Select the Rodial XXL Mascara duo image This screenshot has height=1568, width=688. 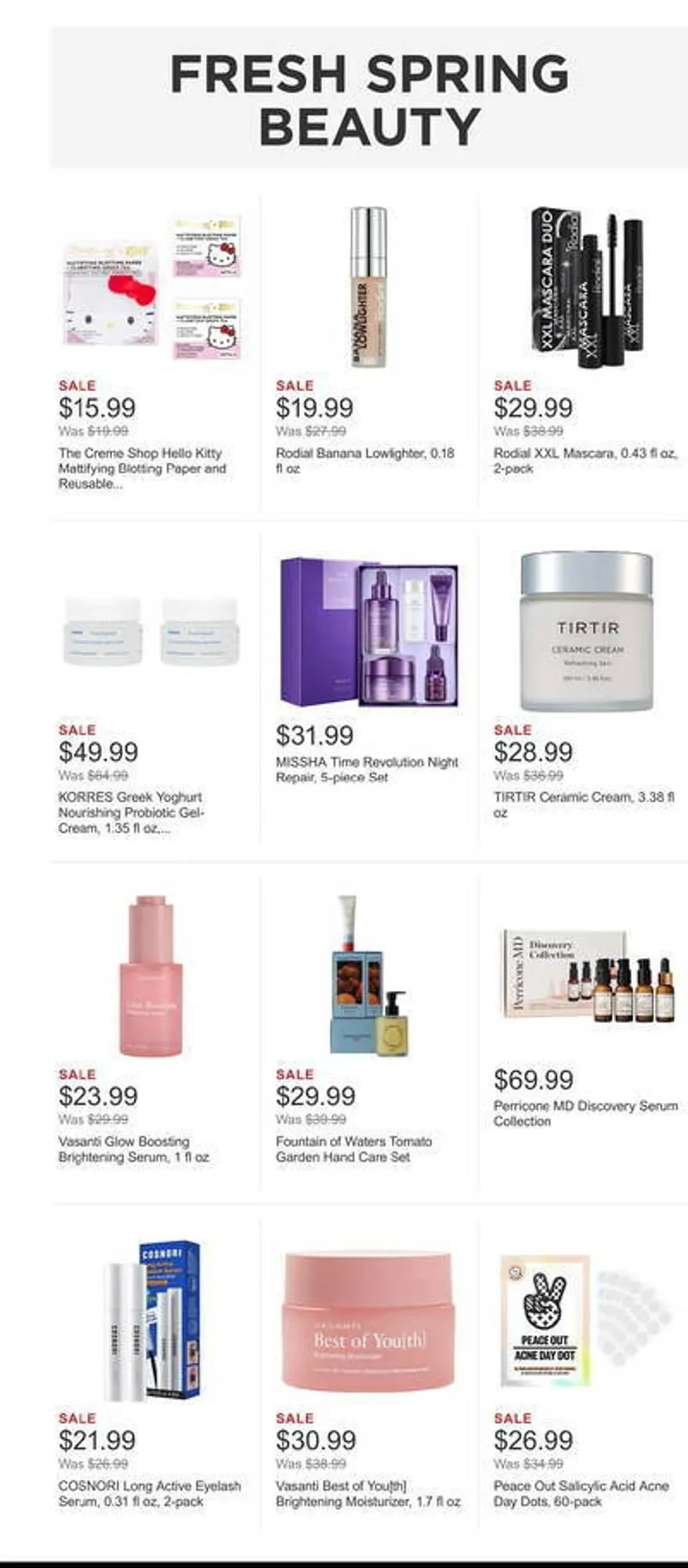[587, 287]
